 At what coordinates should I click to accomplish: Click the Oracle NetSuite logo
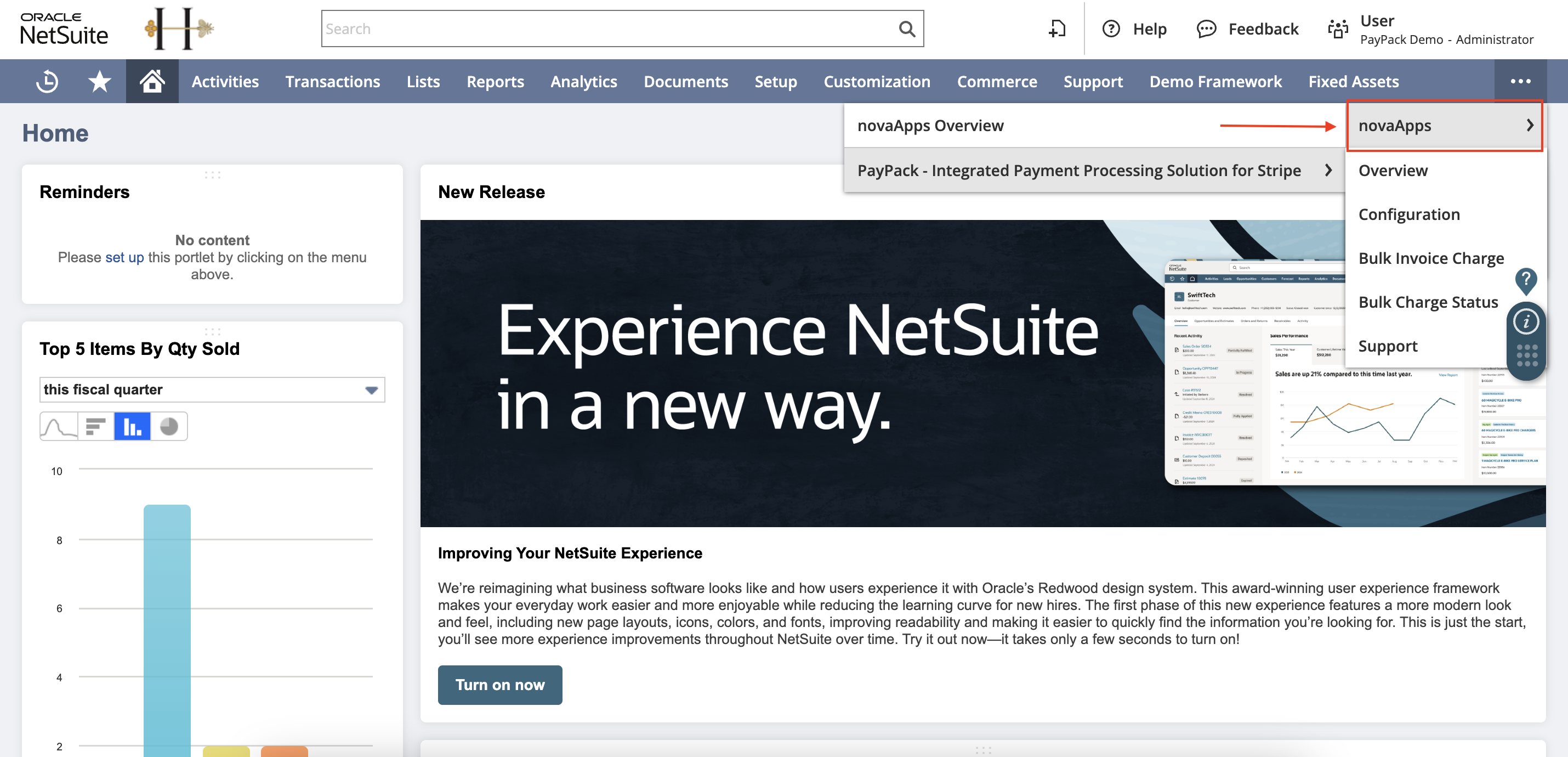[x=64, y=29]
